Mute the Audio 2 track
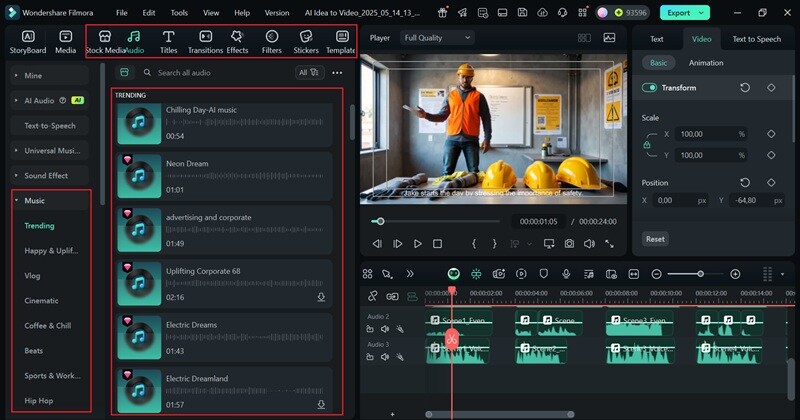 pos(385,329)
